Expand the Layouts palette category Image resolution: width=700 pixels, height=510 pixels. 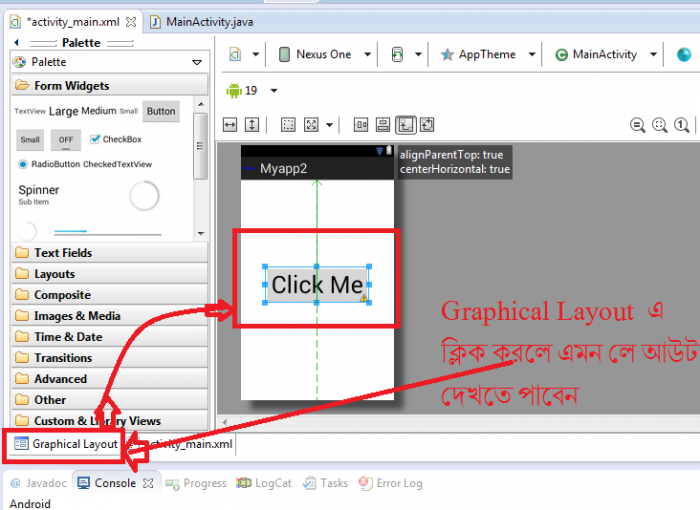pos(110,274)
